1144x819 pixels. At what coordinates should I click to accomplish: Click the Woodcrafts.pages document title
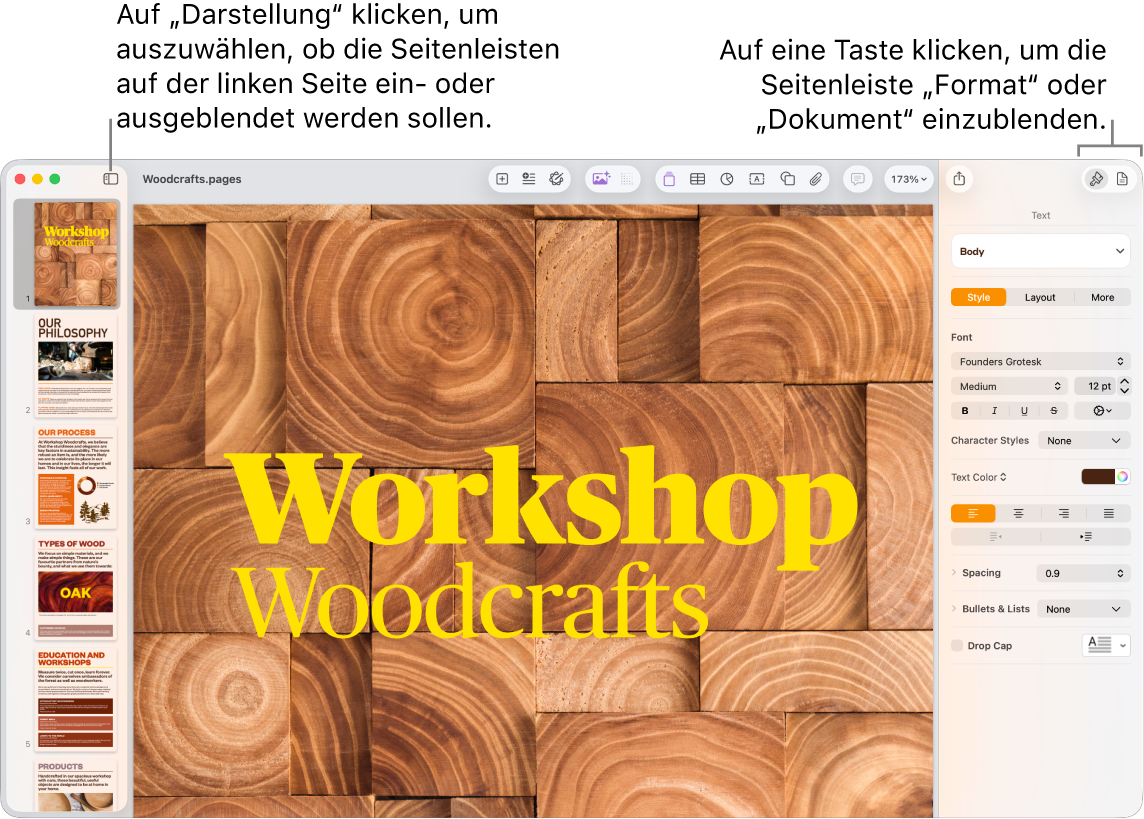[x=192, y=179]
